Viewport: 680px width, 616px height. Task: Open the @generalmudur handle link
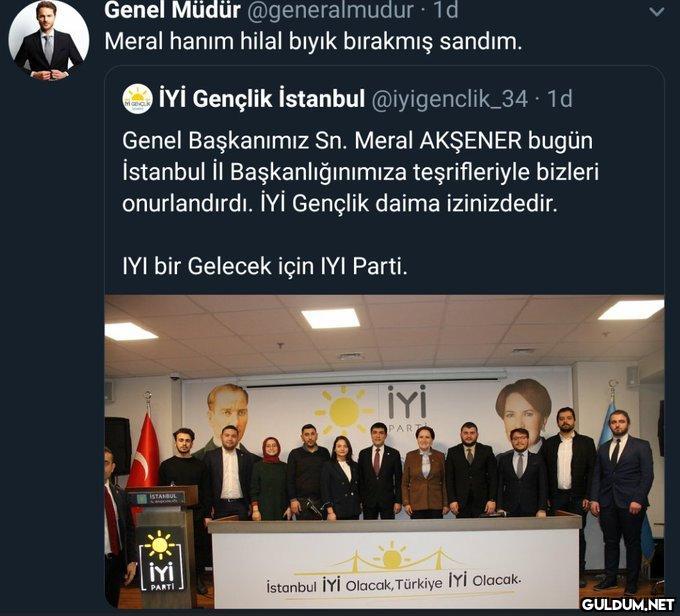coord(330,10)
